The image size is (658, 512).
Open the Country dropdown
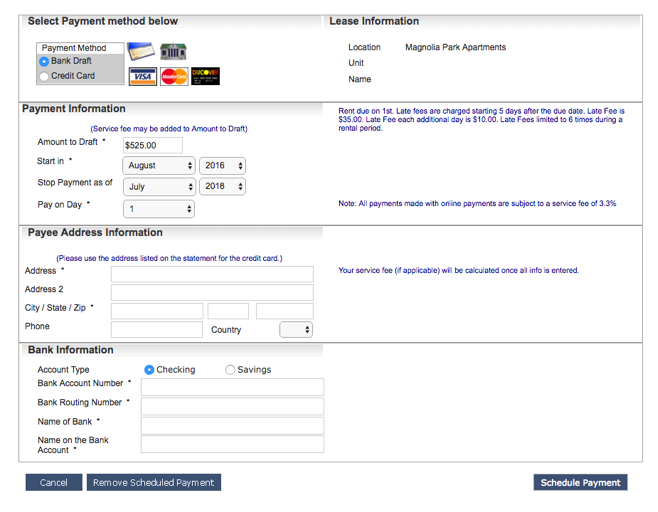296,329
